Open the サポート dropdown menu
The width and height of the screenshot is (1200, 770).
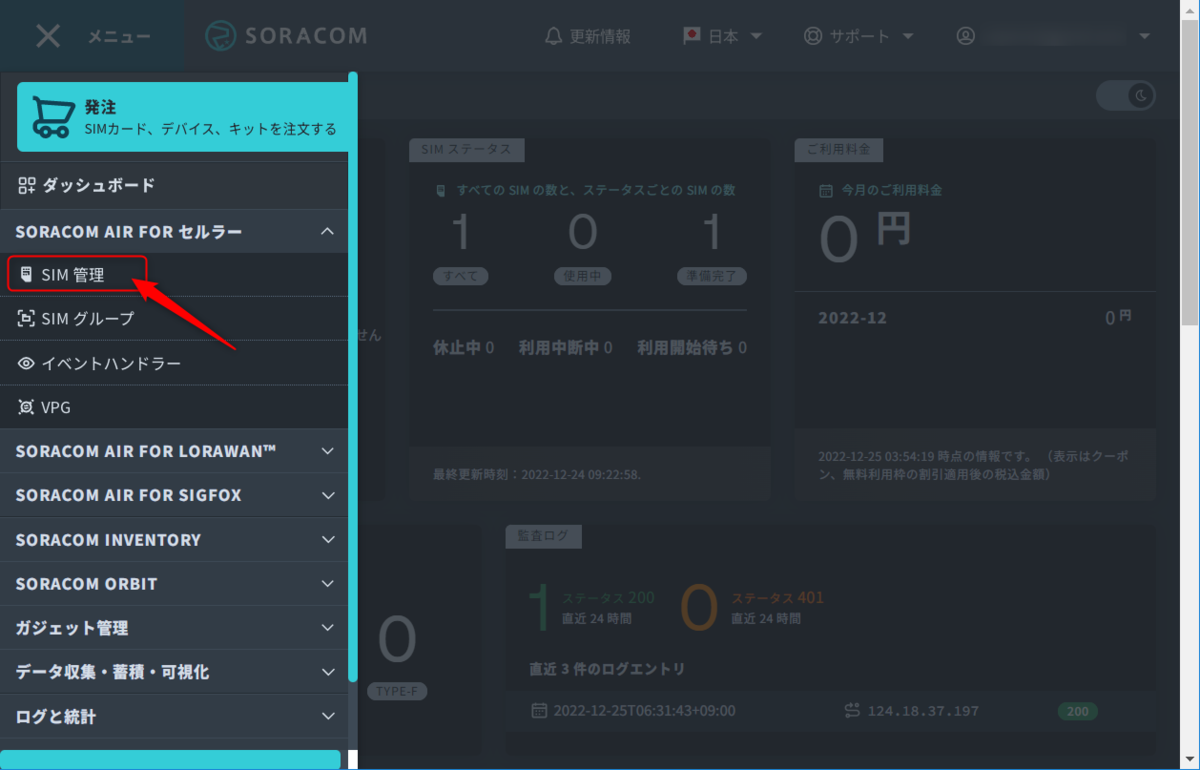coord(859,36)
